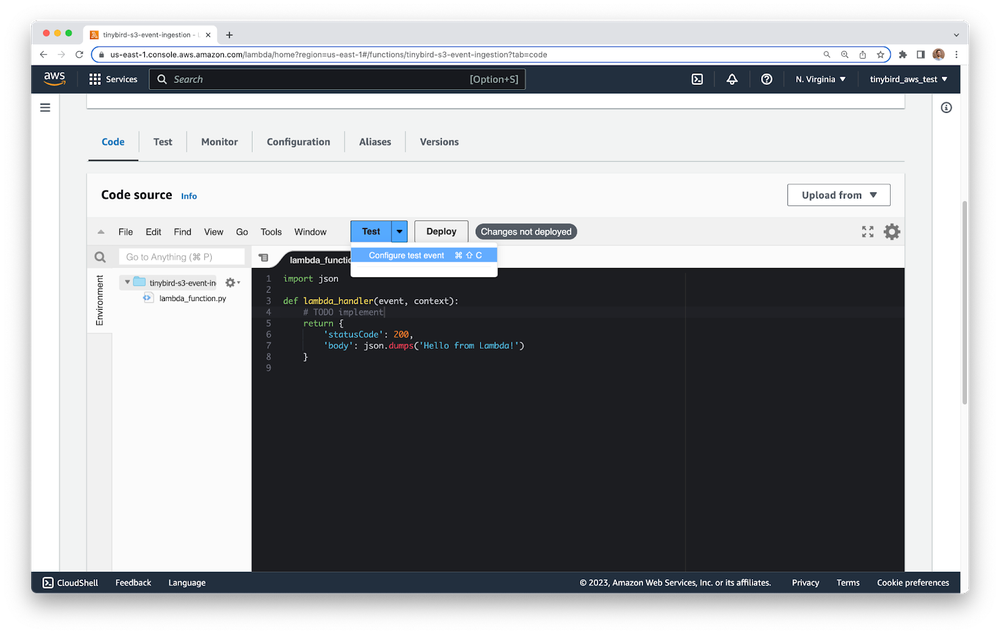This screenshot has width=1000, height=634.
Task: Expand the Test button dropdown arrow
Action: point(399,231)
